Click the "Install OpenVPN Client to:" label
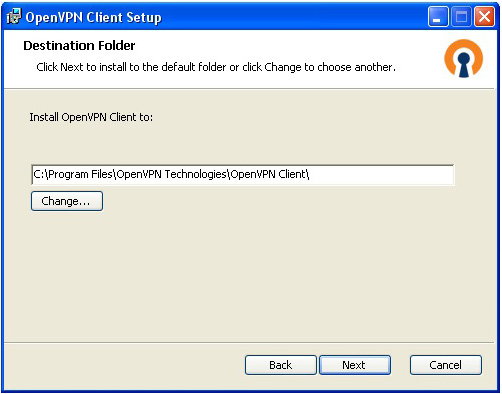The height and width of the screenshot is (394, 502). tap(91, 117)
